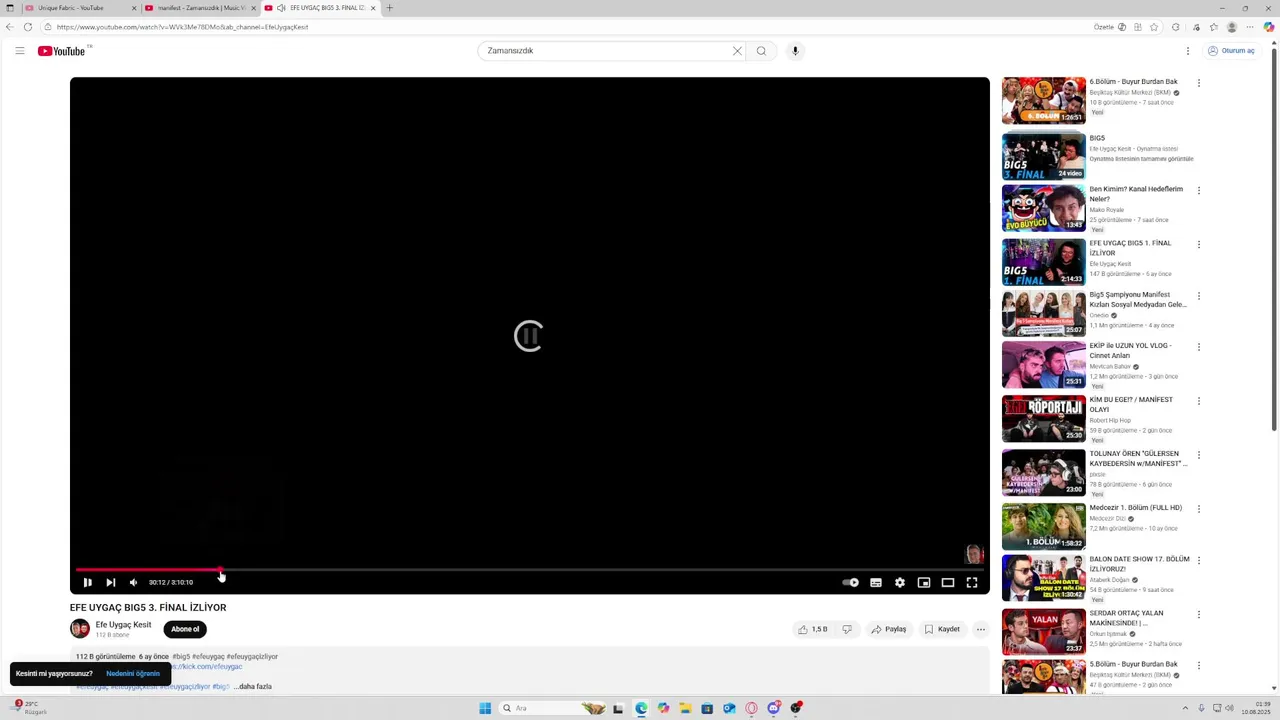1280x720 pixels.
Task: Open the KİM BU EGE!? / MANİFEST OLAYI video
Action: coord(1043,418)
